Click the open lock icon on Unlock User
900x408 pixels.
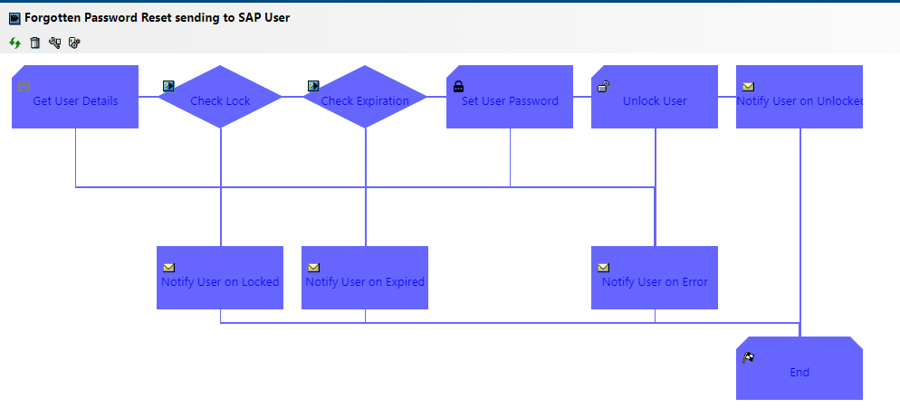point(603,86)
